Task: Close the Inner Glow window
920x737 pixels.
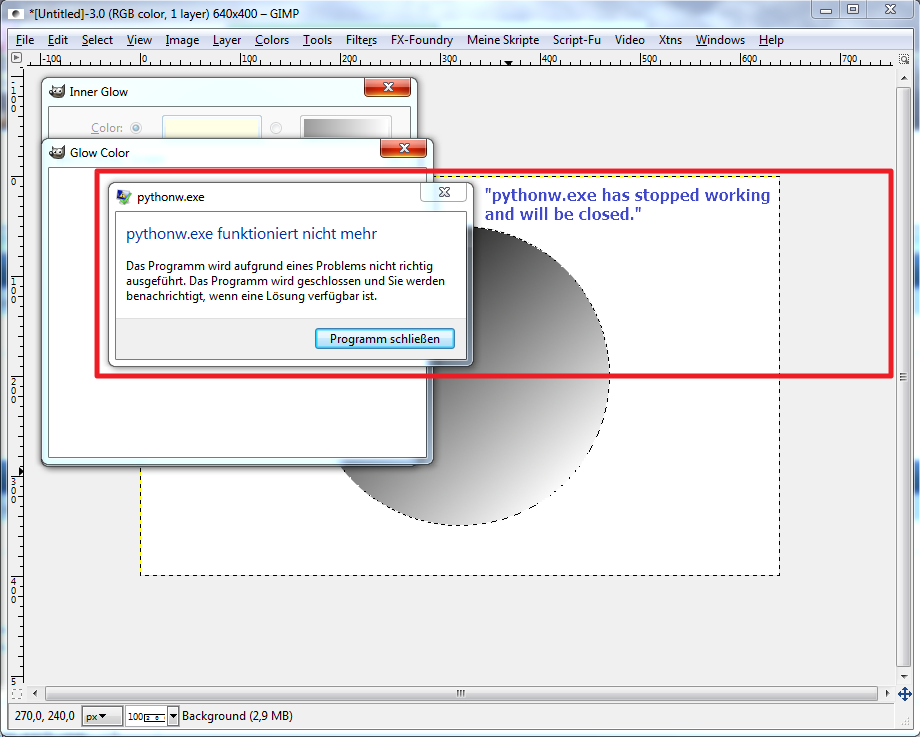Action: click(x=388, y=87)
